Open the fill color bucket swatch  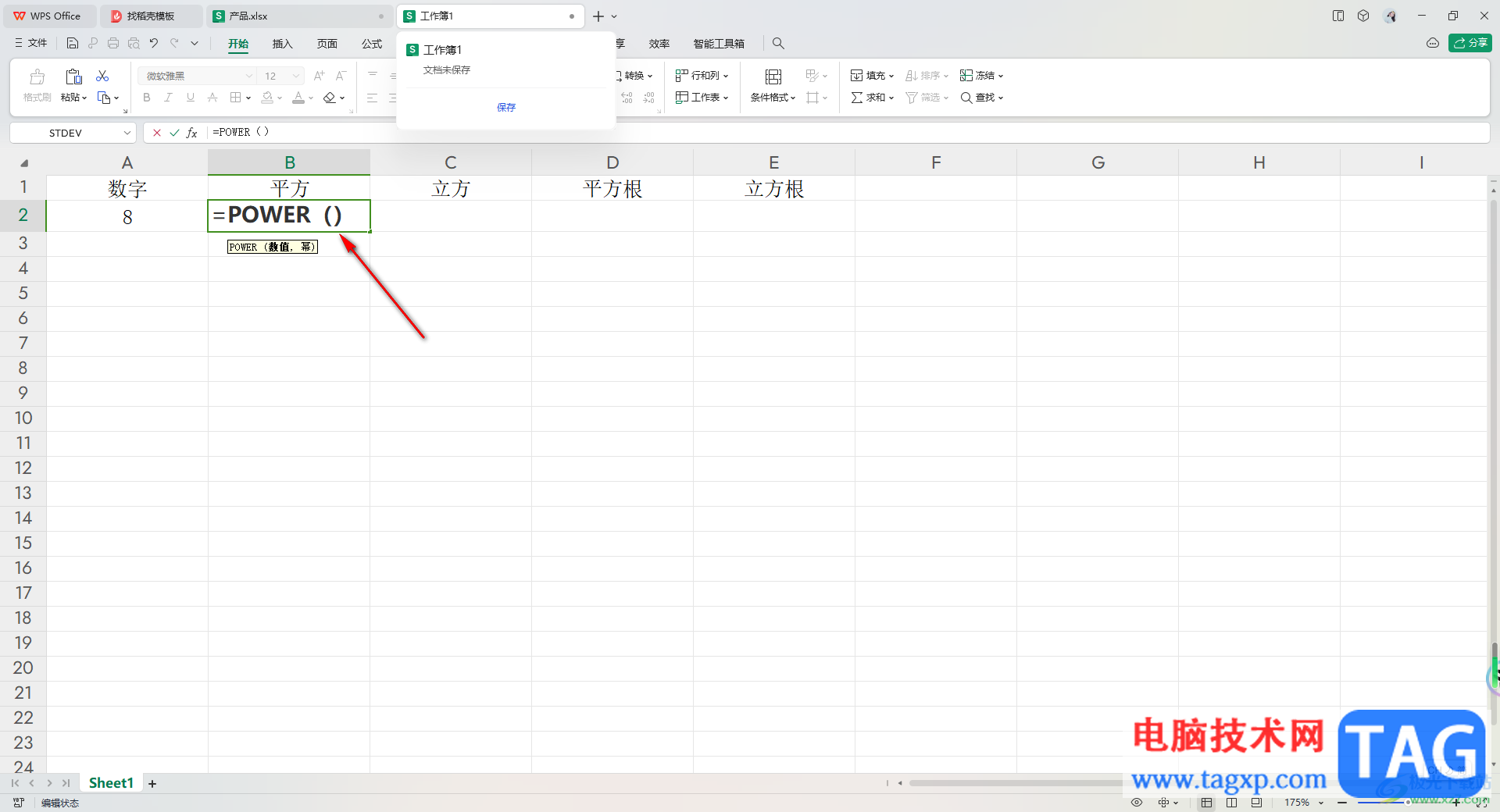(x=267, y=98)
